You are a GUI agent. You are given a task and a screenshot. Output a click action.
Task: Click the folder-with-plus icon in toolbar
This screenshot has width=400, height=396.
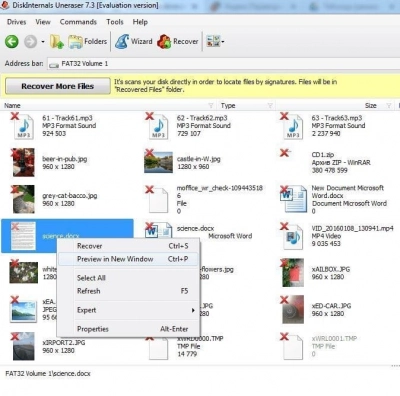57,42
